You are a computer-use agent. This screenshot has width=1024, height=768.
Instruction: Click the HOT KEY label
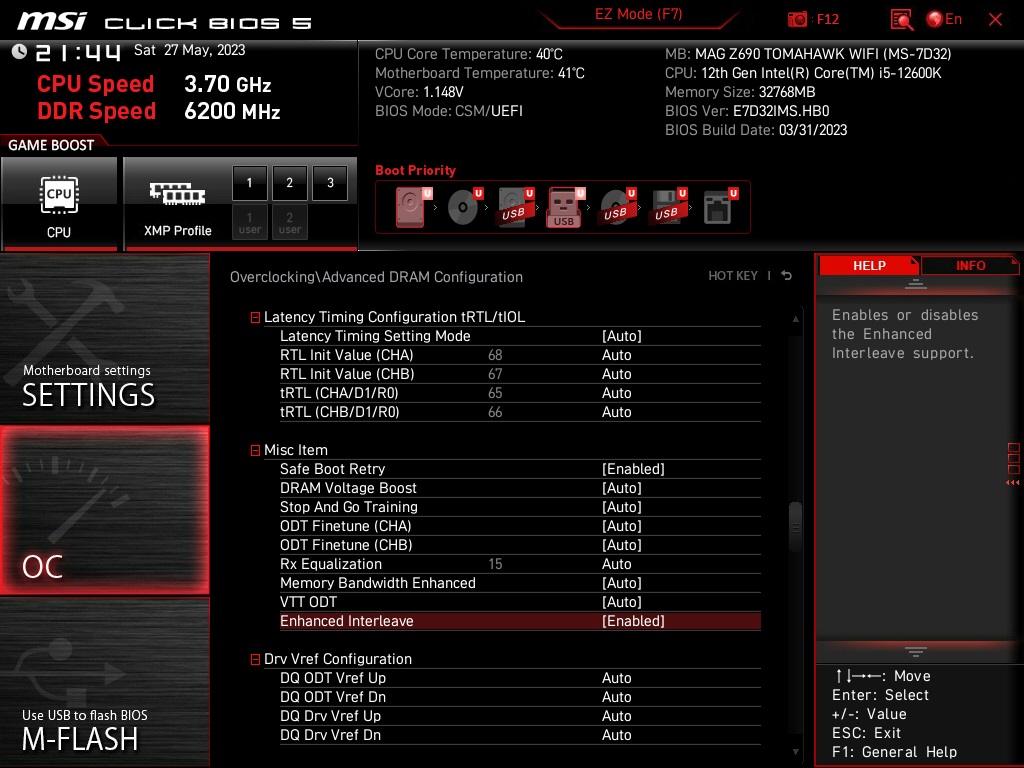(x=733, y=276)
